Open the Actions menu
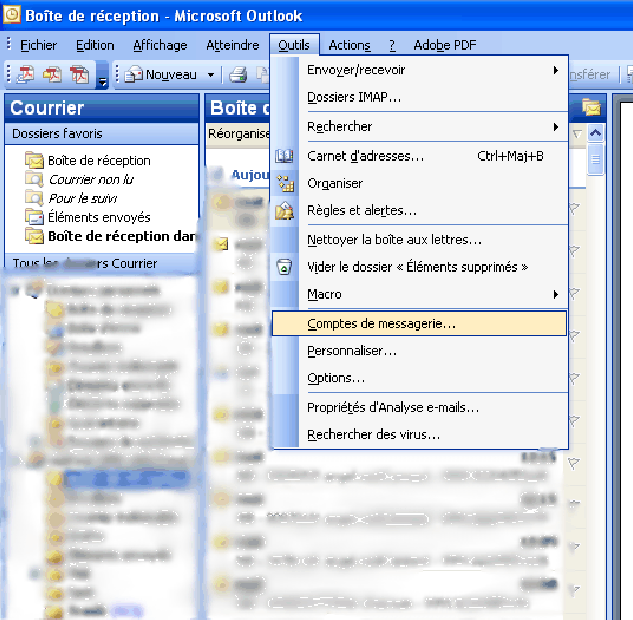 pyautogui.click(x=350, y=45)
